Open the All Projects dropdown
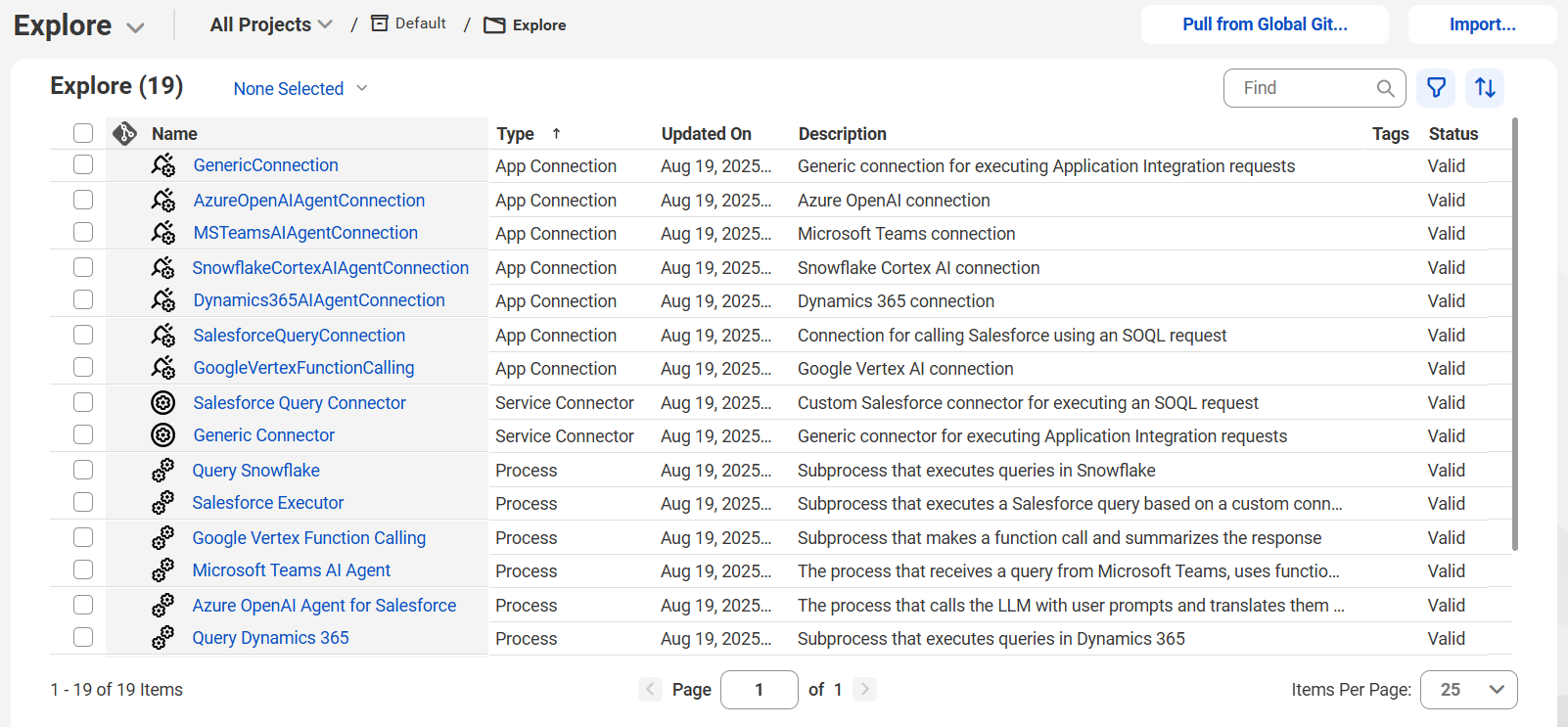The height and width of the screenshot is (727, 1568). coord(271,24)
